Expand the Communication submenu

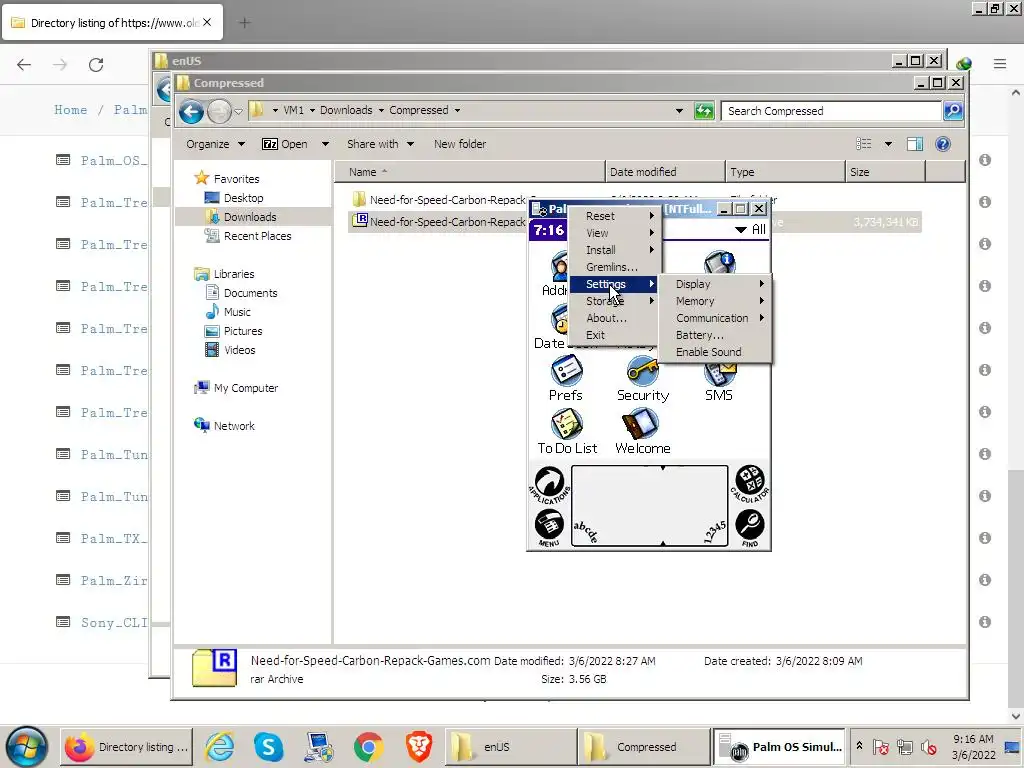tap(715, 318)
